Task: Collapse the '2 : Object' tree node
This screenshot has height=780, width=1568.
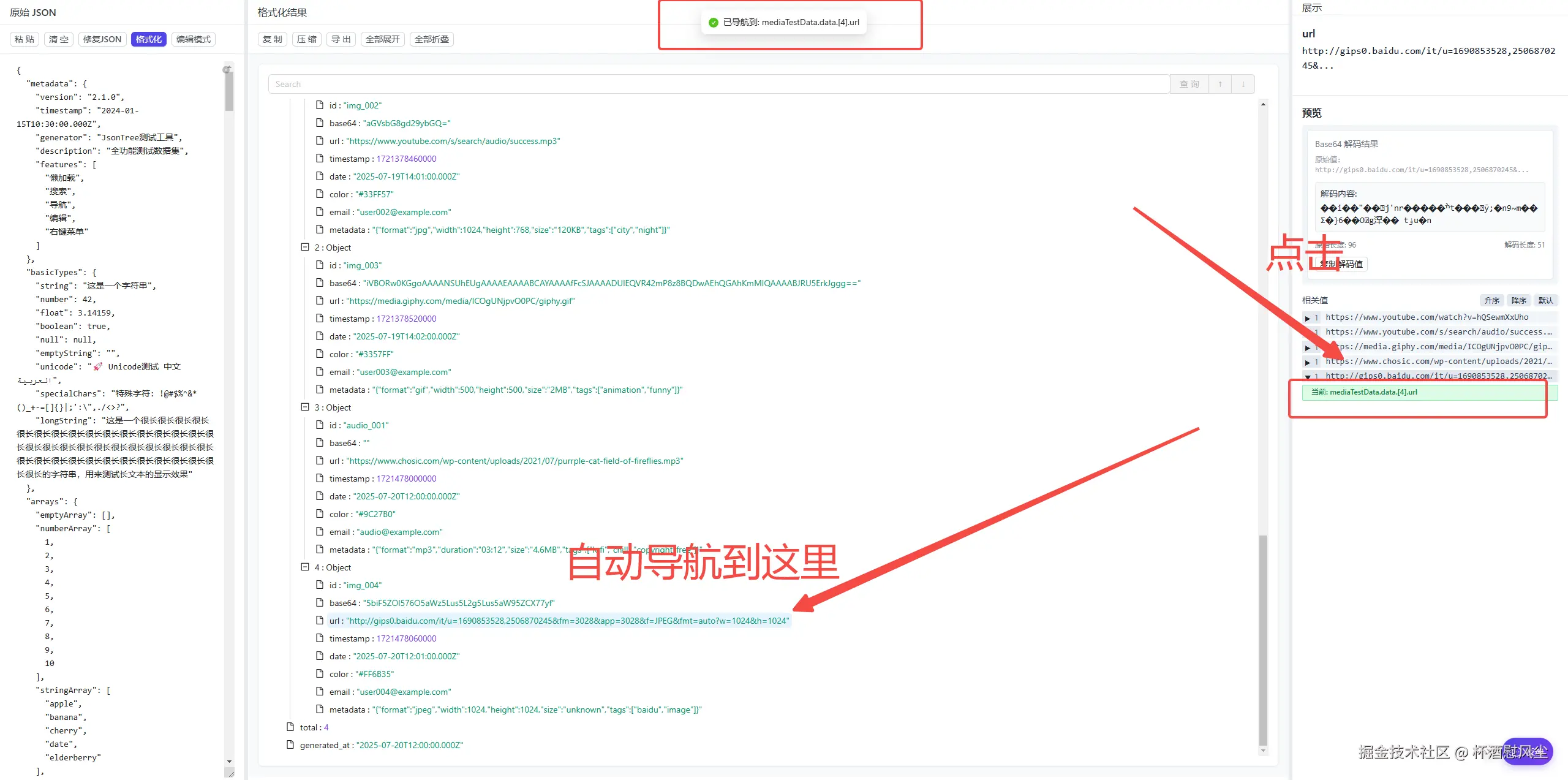Action: (x=304, y=248)
